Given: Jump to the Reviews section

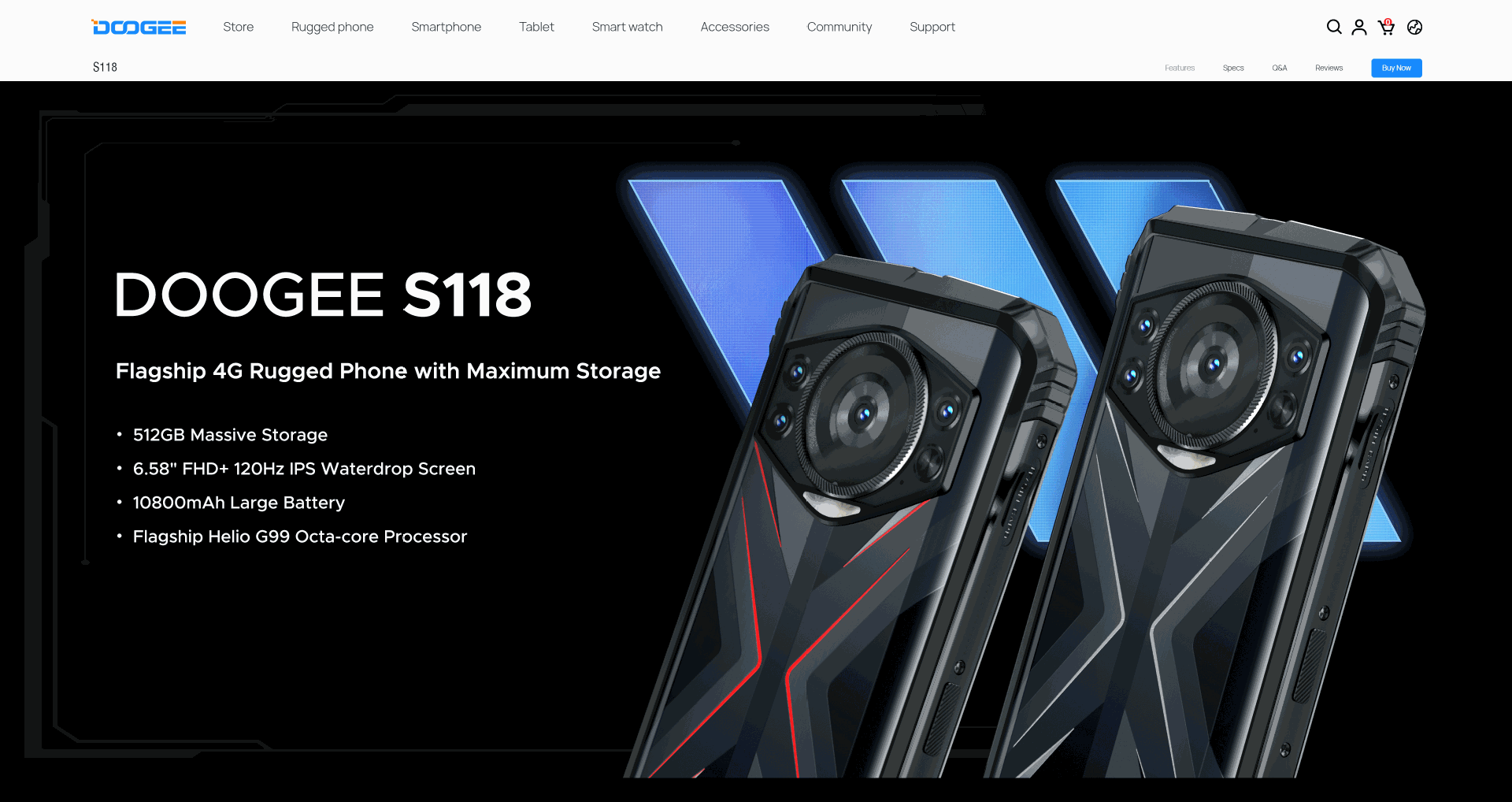Looking at the screenshot, I should (1329, 68).
